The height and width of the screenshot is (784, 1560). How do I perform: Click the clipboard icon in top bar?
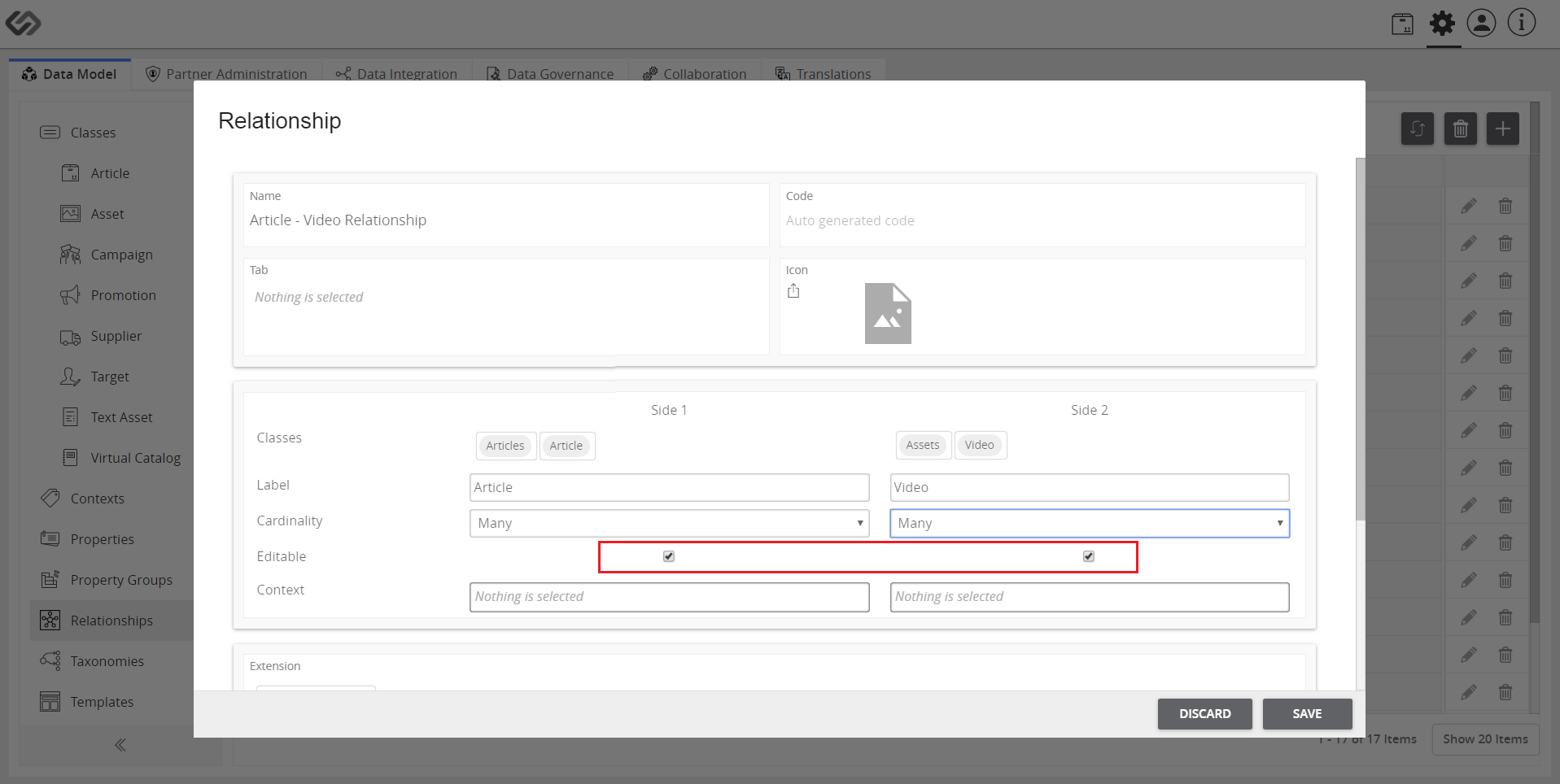pyautogui.click(x=1402, y=24)
